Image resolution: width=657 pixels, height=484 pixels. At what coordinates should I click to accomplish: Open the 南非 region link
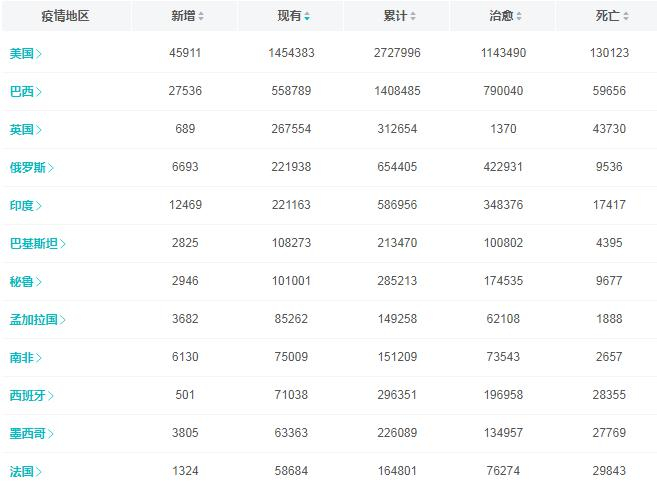tap(22, 357)
